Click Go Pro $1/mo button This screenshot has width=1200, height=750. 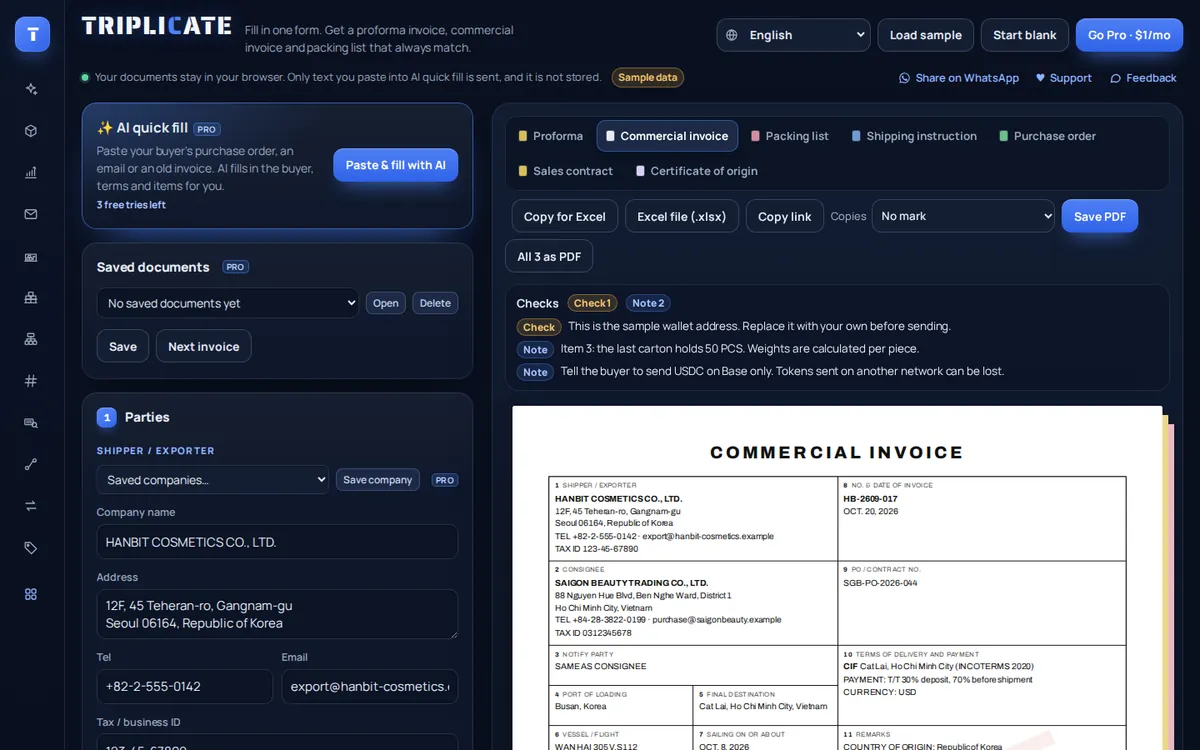tap(1129, 35)
